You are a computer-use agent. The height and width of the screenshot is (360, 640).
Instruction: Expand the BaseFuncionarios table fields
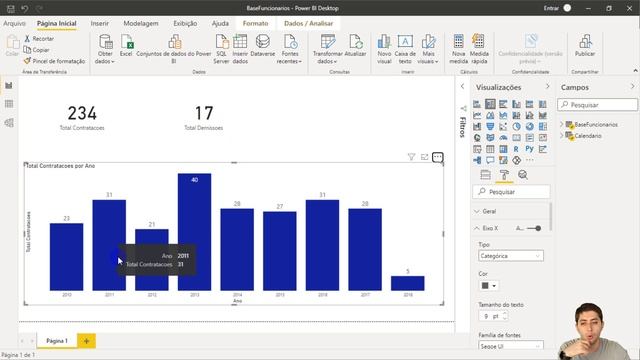click(x=562, y=124)
